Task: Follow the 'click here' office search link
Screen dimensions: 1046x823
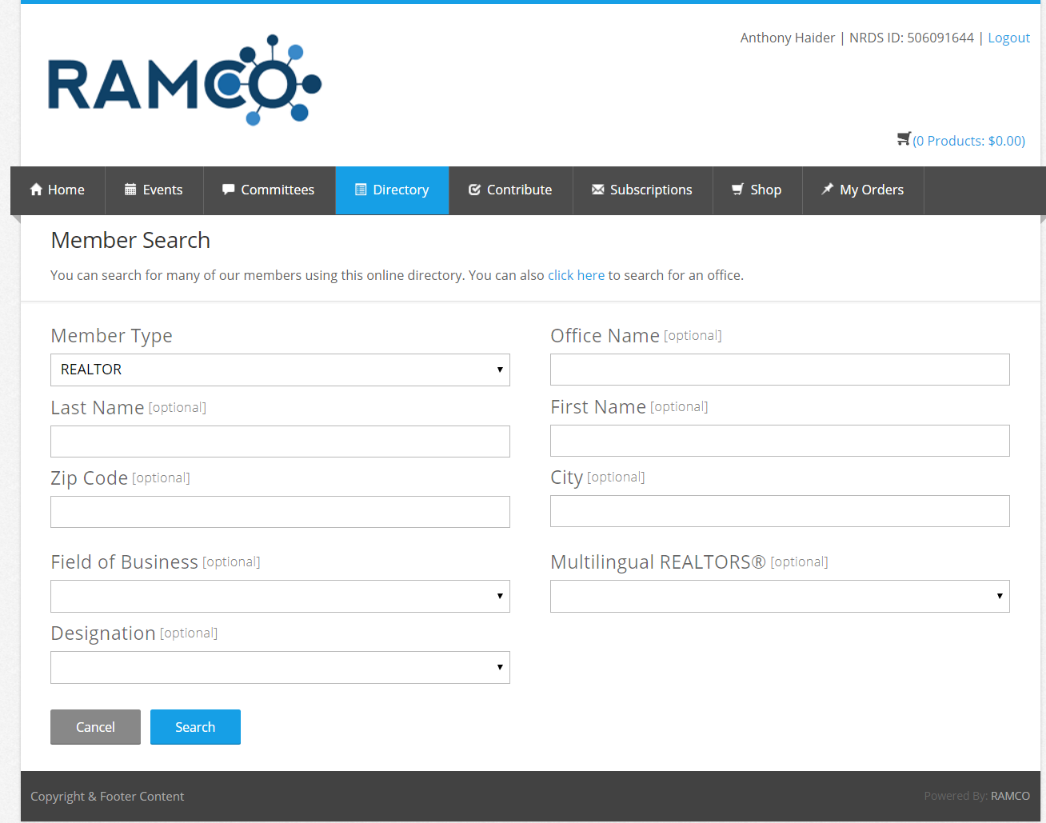Action: 576,275
